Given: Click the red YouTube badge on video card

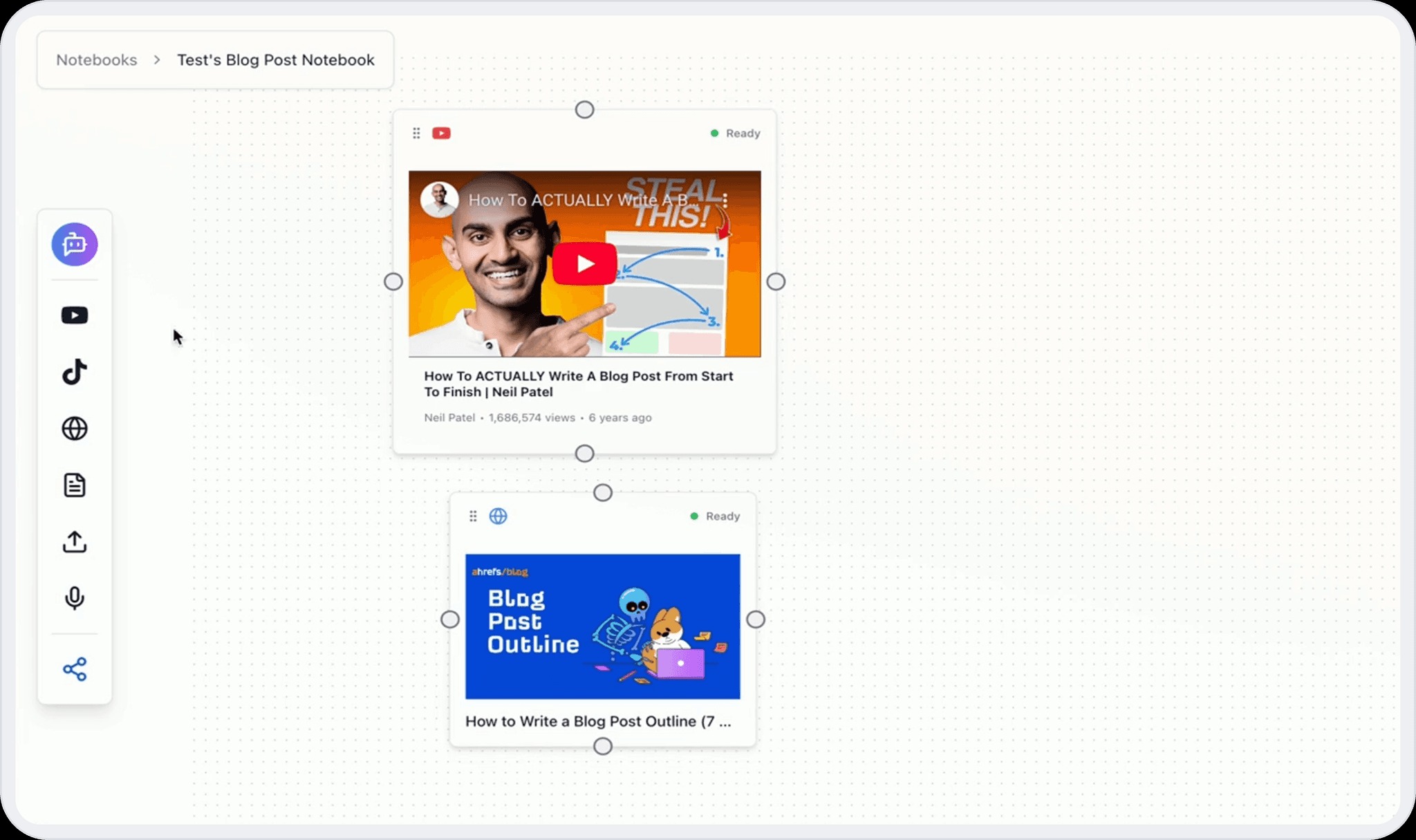Looking at the screenshot, I should tap(441, 133).
